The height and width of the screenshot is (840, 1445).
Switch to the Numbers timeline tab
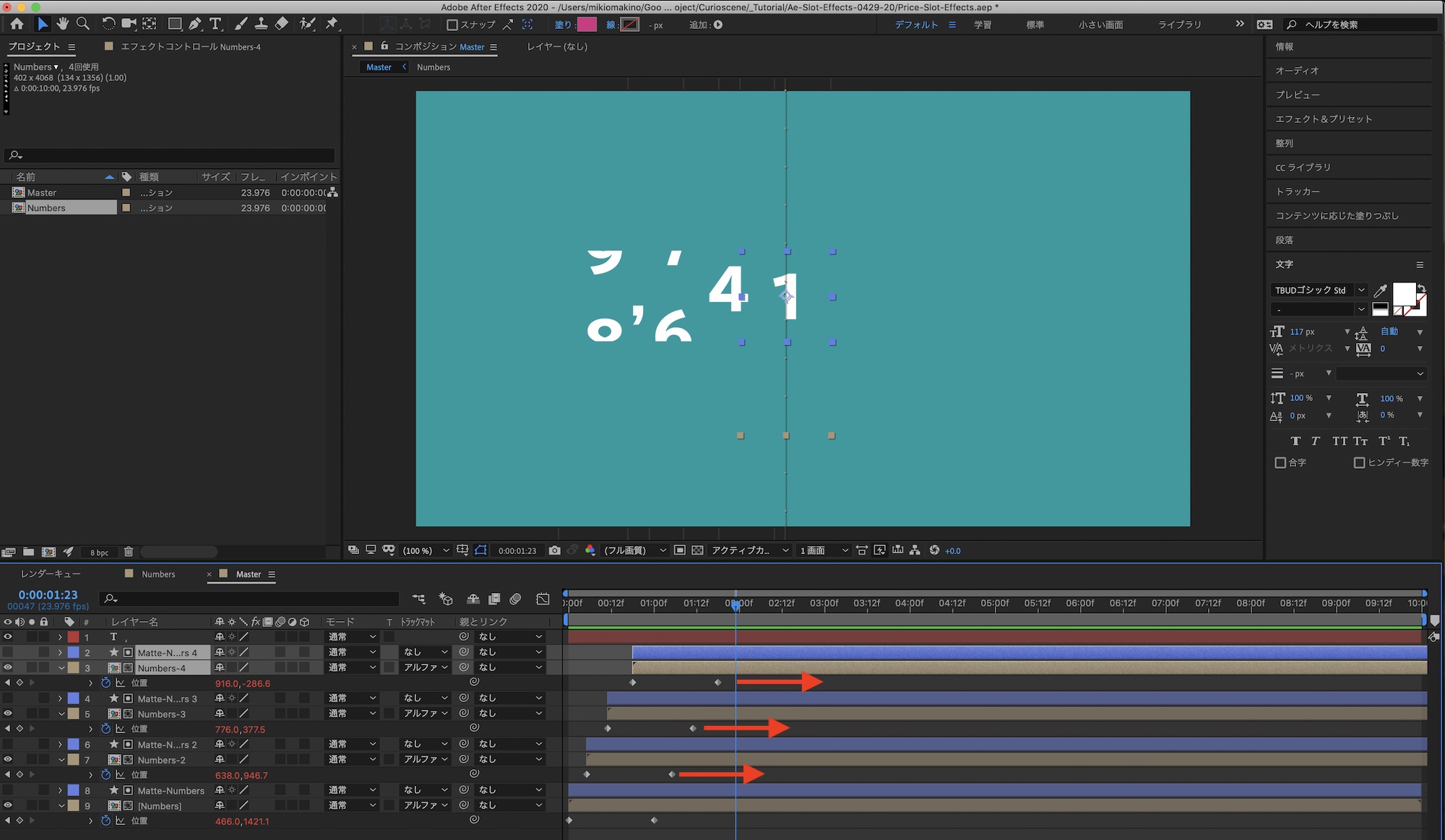(x=158, y=574)
